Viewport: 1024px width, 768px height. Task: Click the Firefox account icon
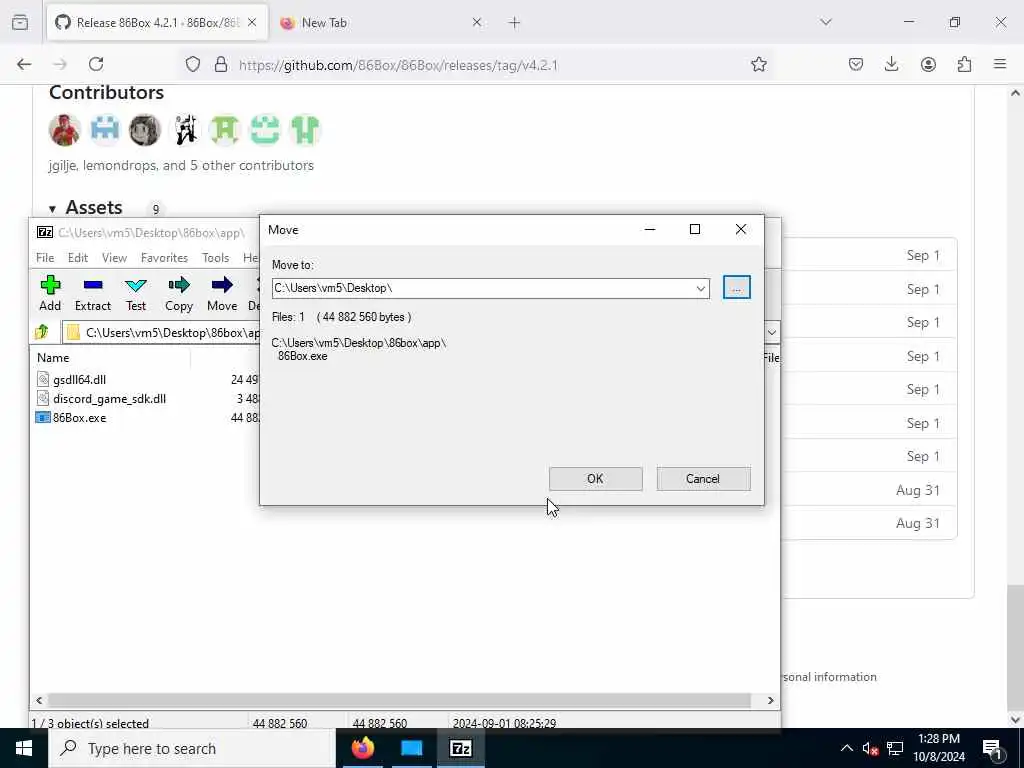click(928, 64)
